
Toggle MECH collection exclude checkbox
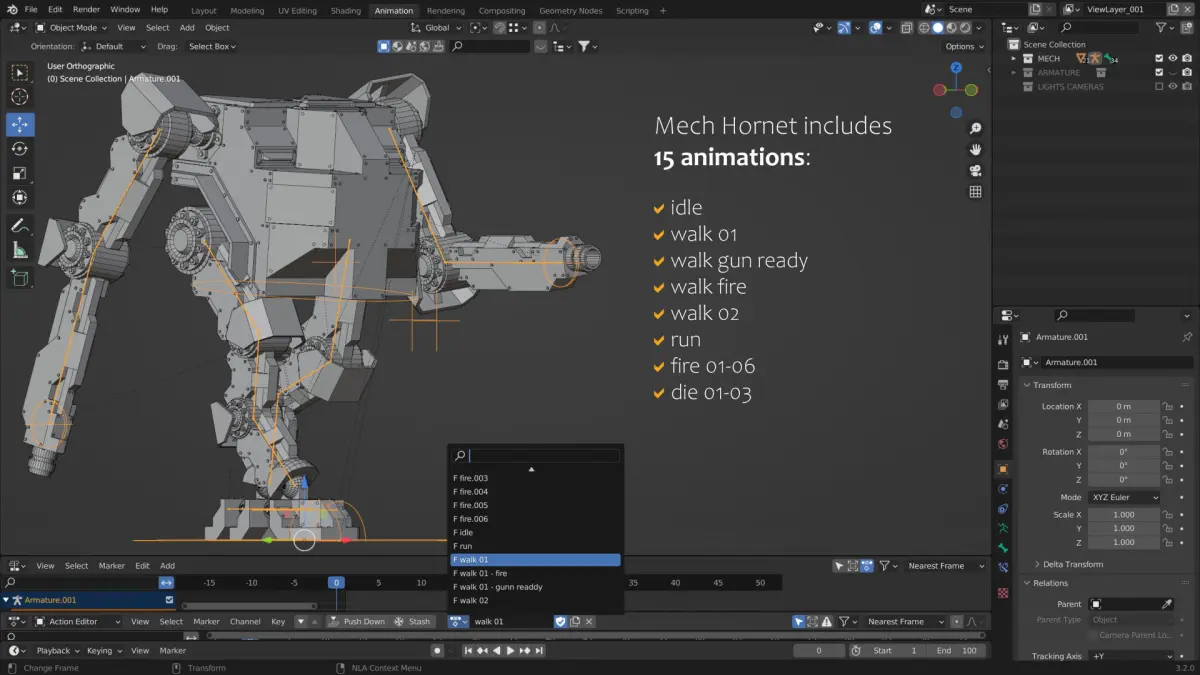pos(1159,58)
